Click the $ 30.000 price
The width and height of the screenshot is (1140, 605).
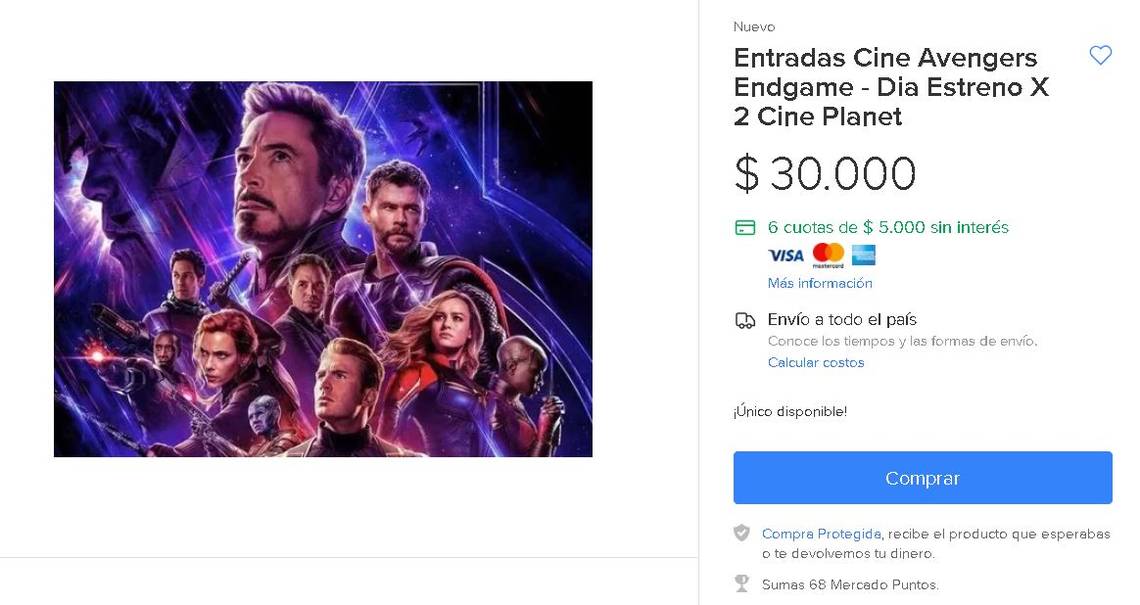coord(825,174)
